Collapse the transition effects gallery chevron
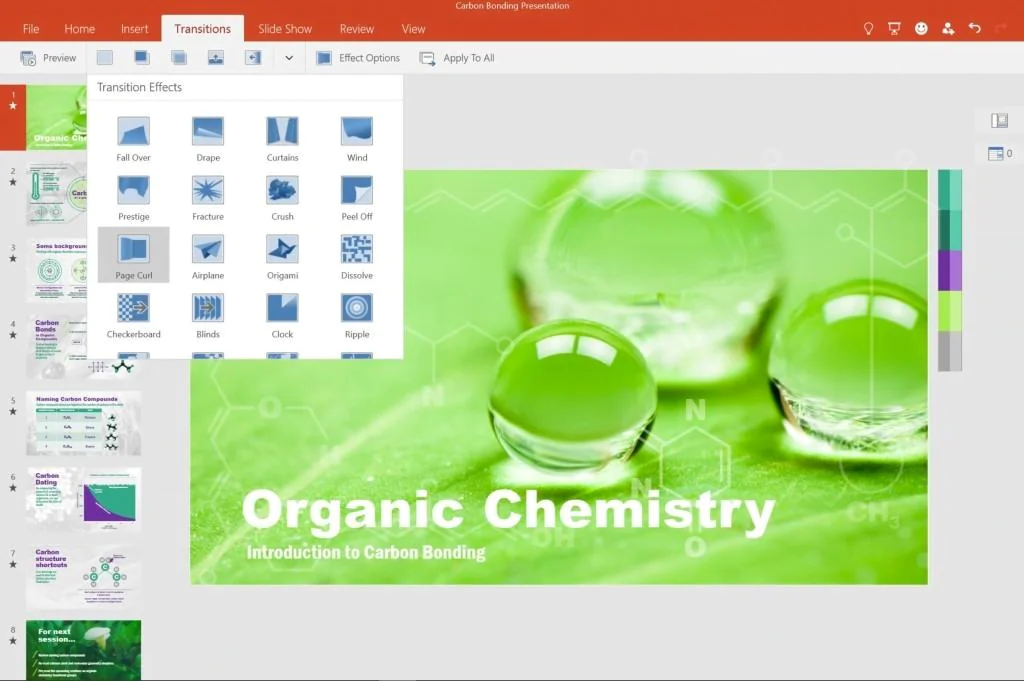The width and height of the screenshot is (1024, 681). [x=289, y=58]
